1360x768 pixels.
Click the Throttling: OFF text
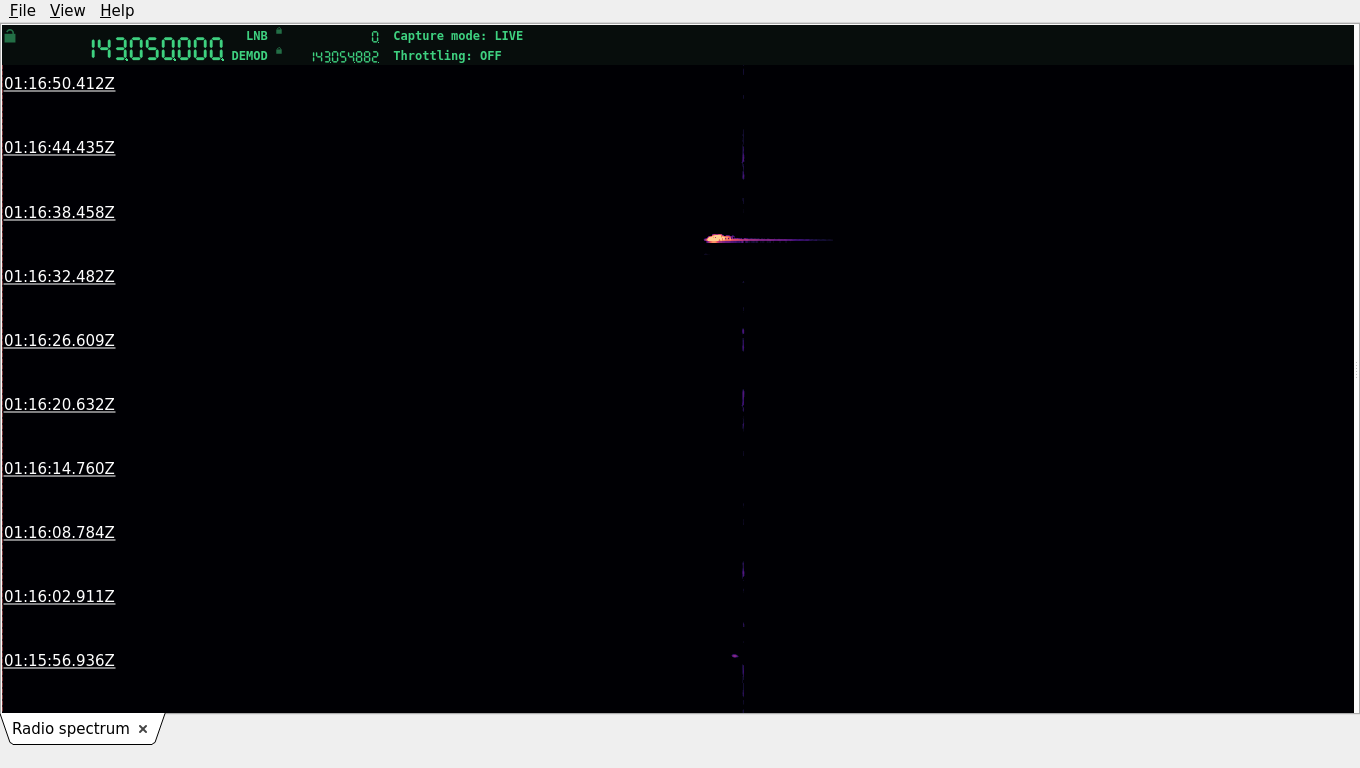(447, 56)
